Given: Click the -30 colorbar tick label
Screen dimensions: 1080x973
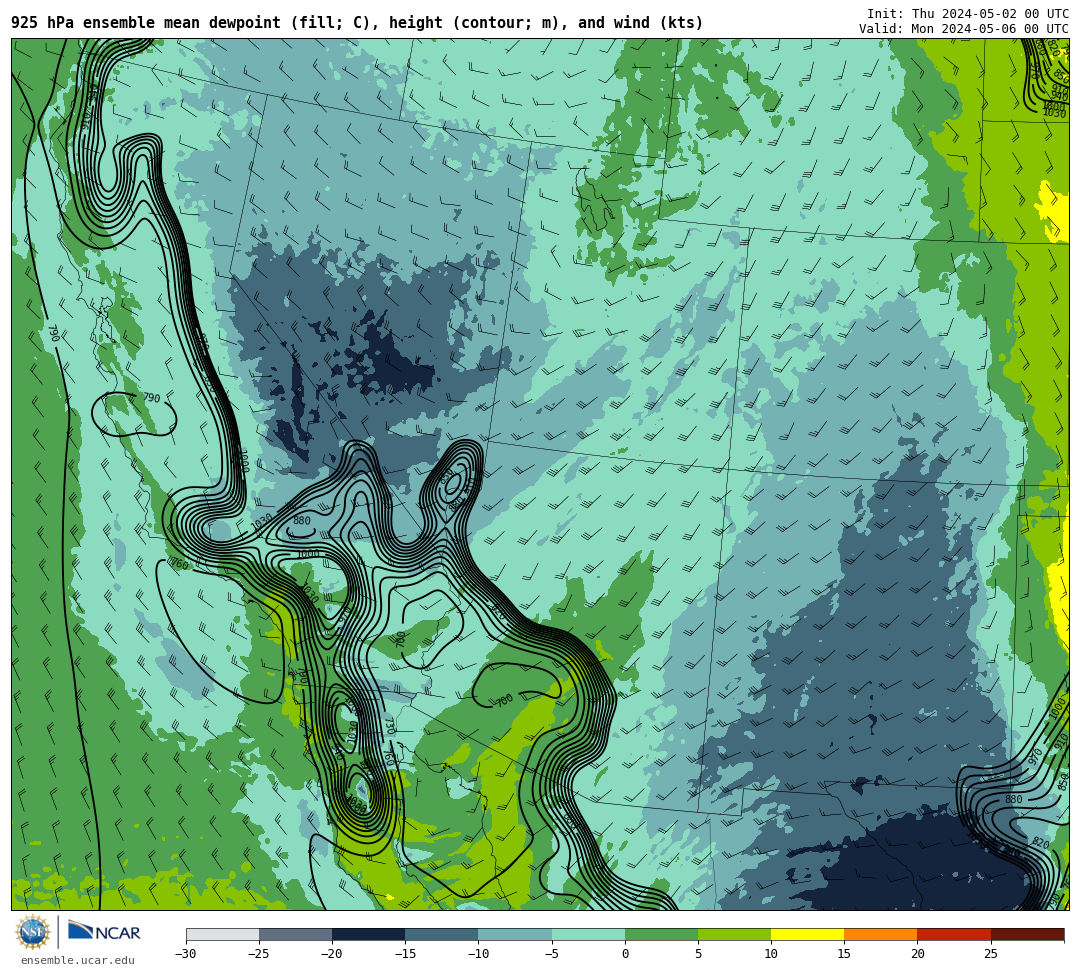Looking at the screenshot, I should pos(186,954).
